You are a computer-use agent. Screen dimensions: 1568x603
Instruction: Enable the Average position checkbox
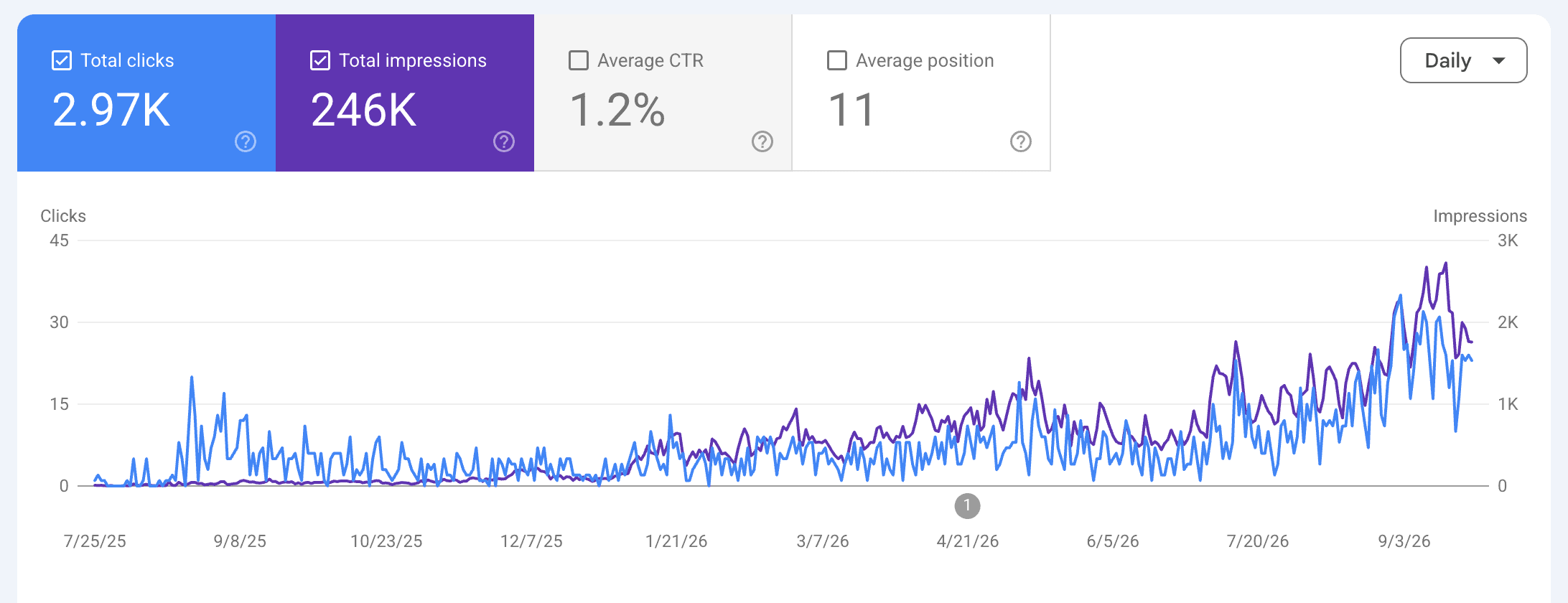click(837, 60)
